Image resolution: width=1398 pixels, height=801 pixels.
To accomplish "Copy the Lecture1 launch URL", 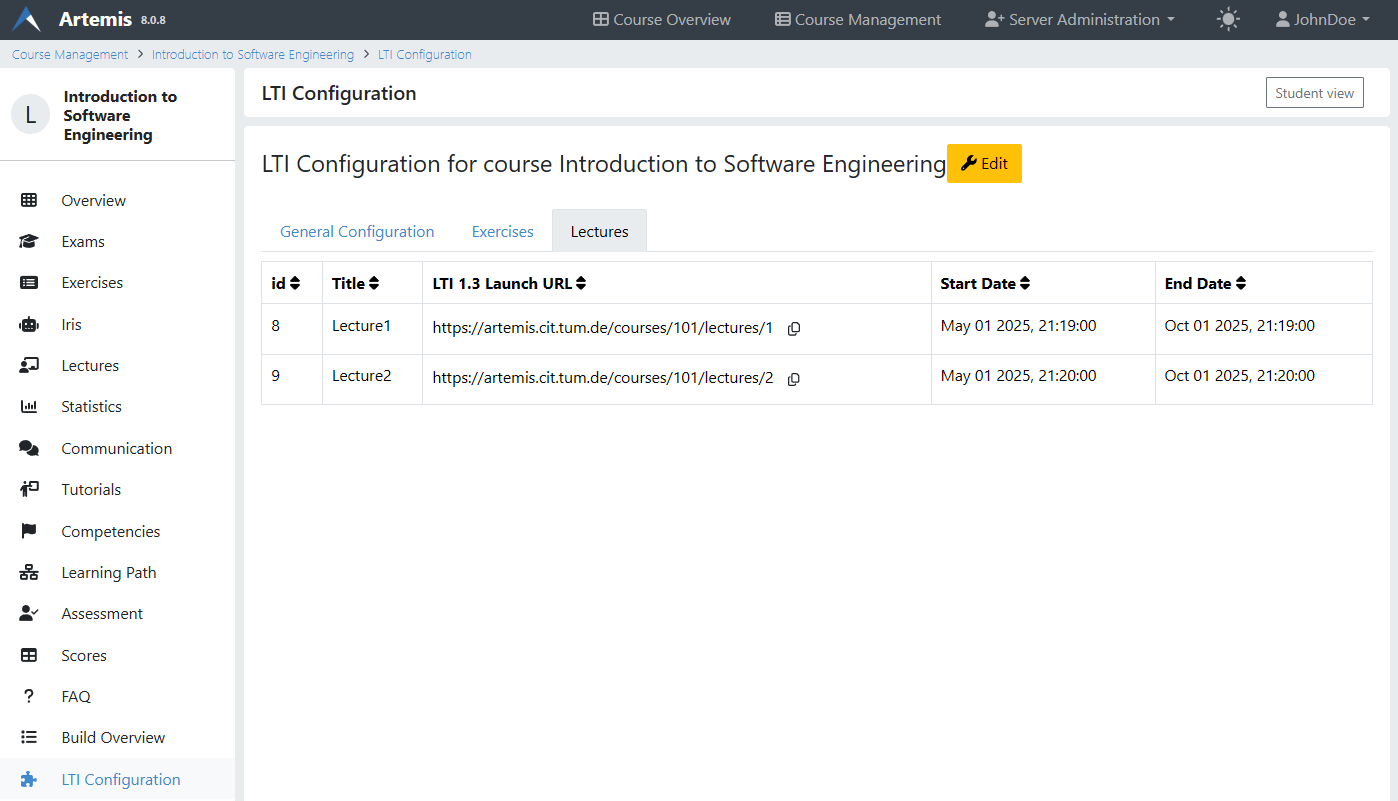I will pos(794,329).
